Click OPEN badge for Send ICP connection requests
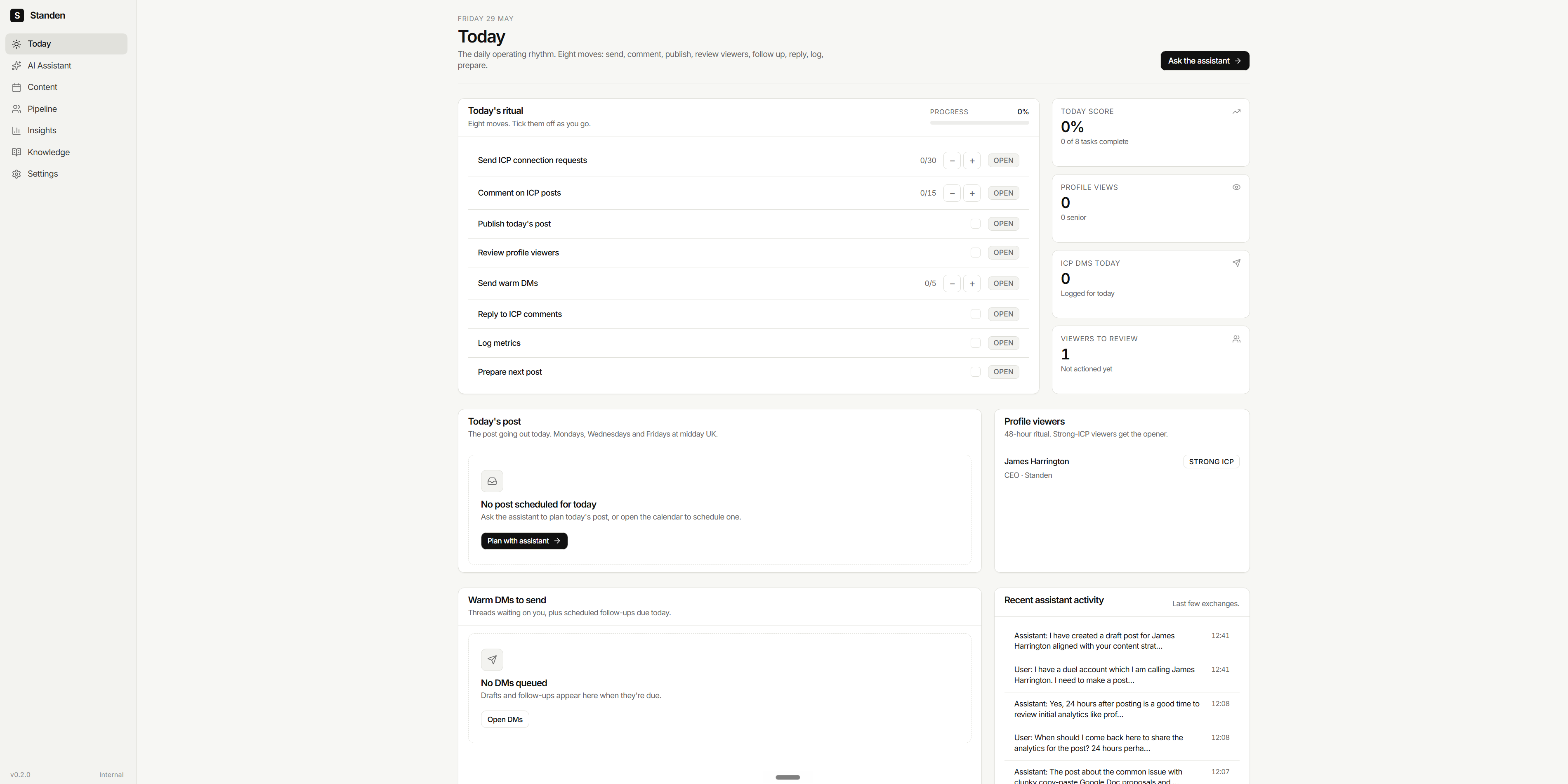Image resolution: width=1568 pixels, height=784 pixels. [x=1003, y=161]
